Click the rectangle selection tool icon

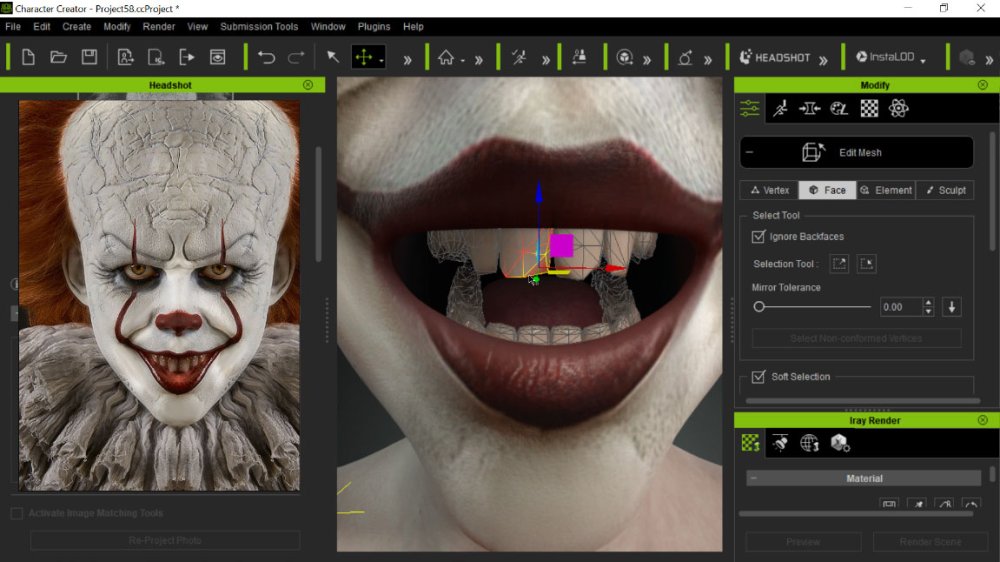839,263
